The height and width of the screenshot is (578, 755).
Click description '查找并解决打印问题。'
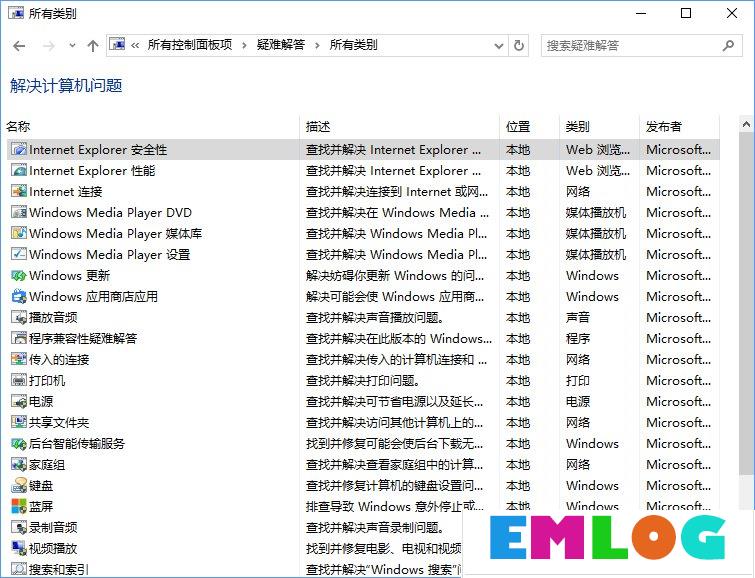pos(363,381)
